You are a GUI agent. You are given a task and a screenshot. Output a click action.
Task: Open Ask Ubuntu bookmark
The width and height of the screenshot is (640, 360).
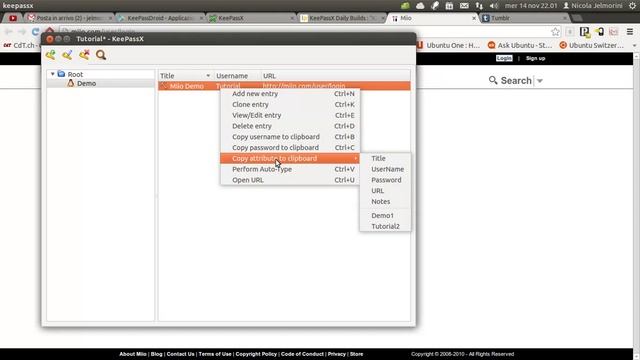coord(520,45)
